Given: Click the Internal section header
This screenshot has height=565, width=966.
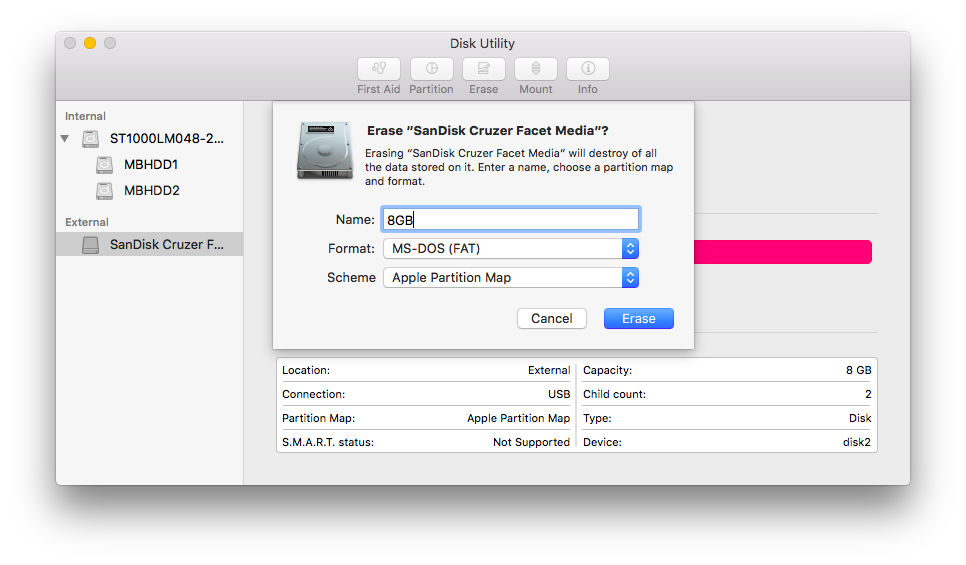Looking at the screenshot, I should [85, 116].
